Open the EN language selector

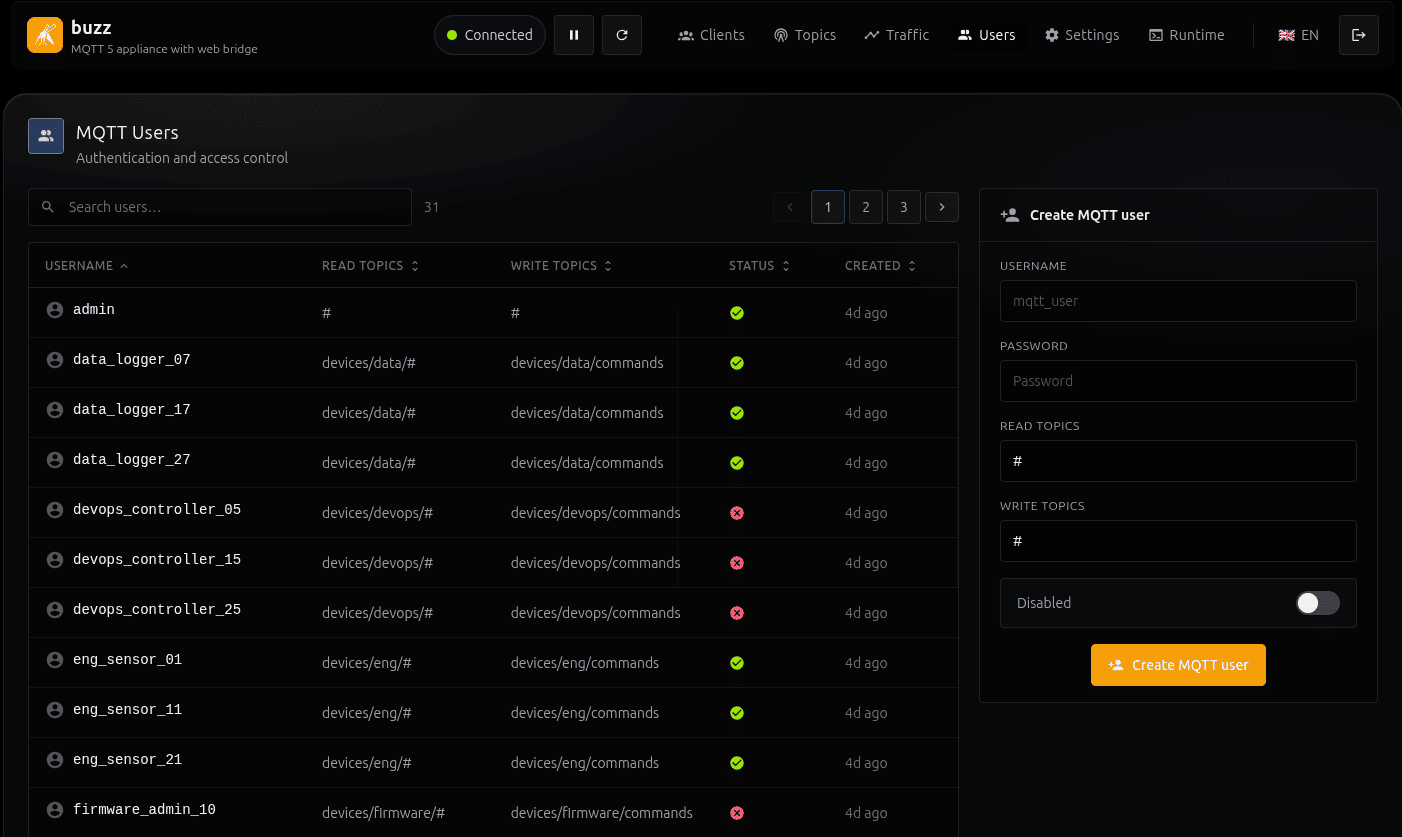click(1298, 35)
